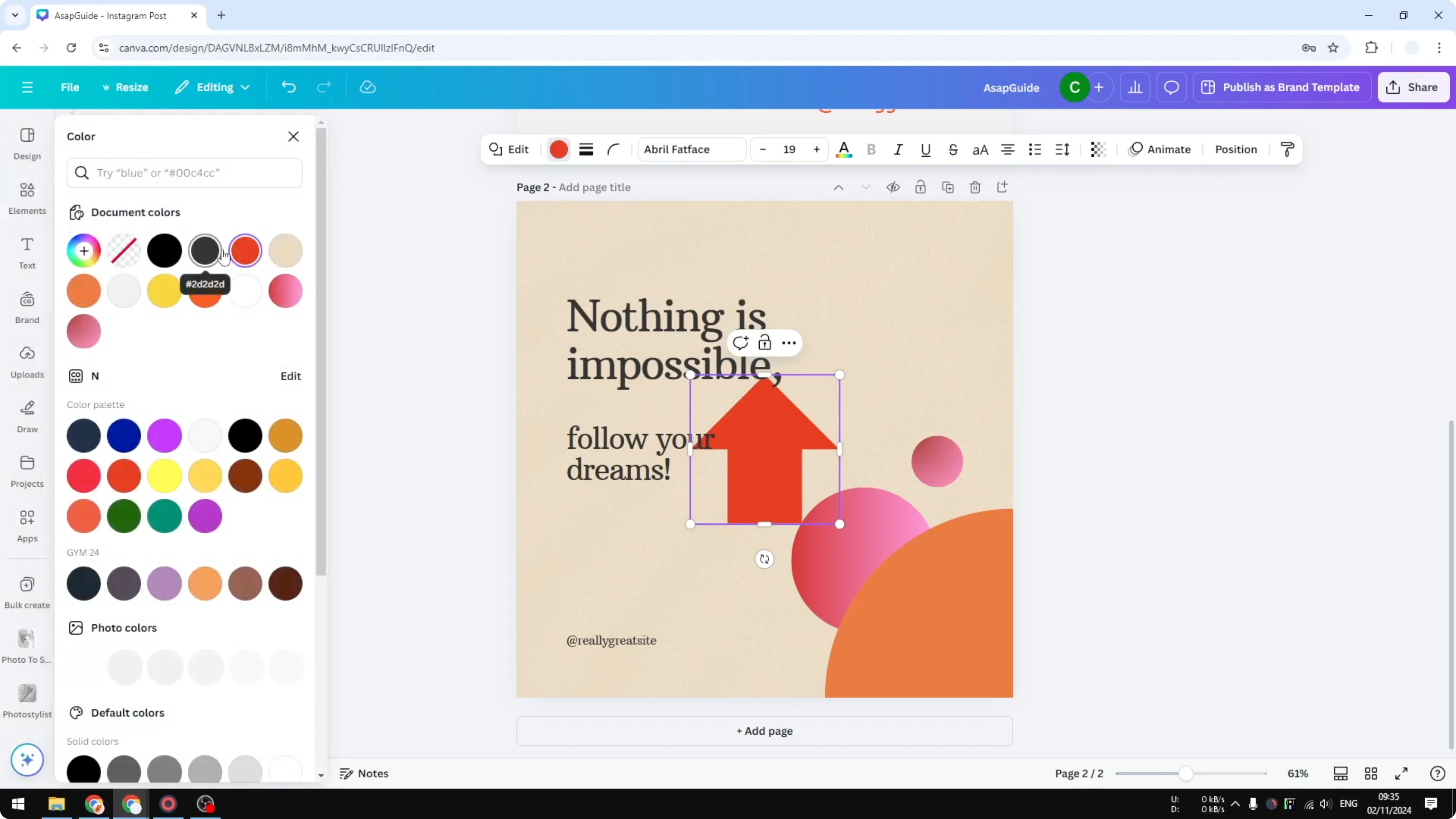Toggle bold formatting
The height and width of the screenshot is (819, 1456).
tap(871, 149)
